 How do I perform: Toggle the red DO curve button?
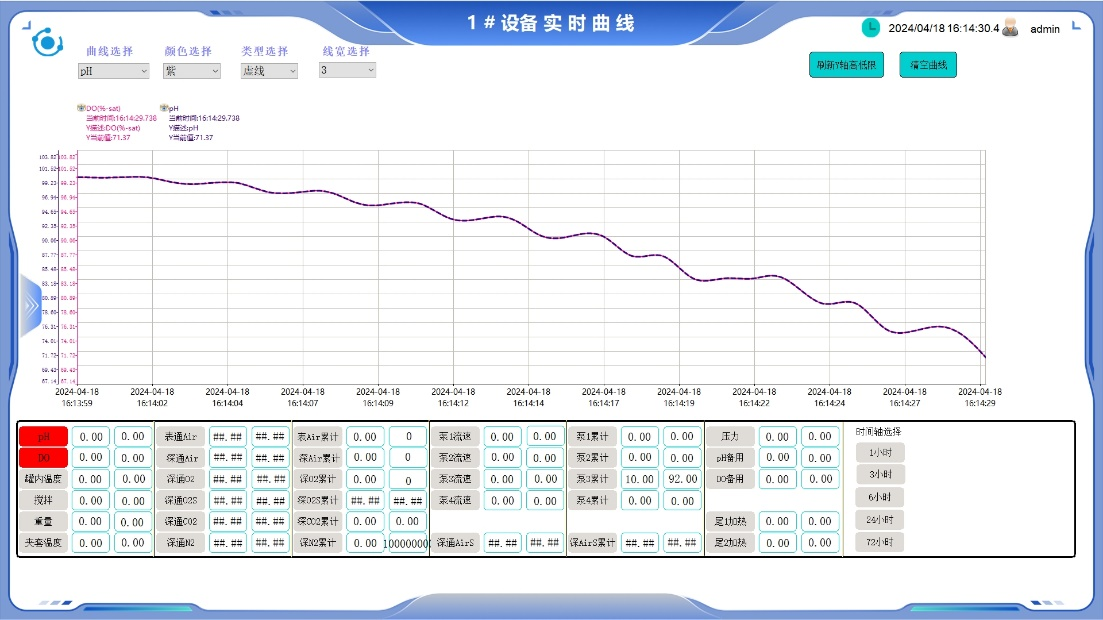43,457
